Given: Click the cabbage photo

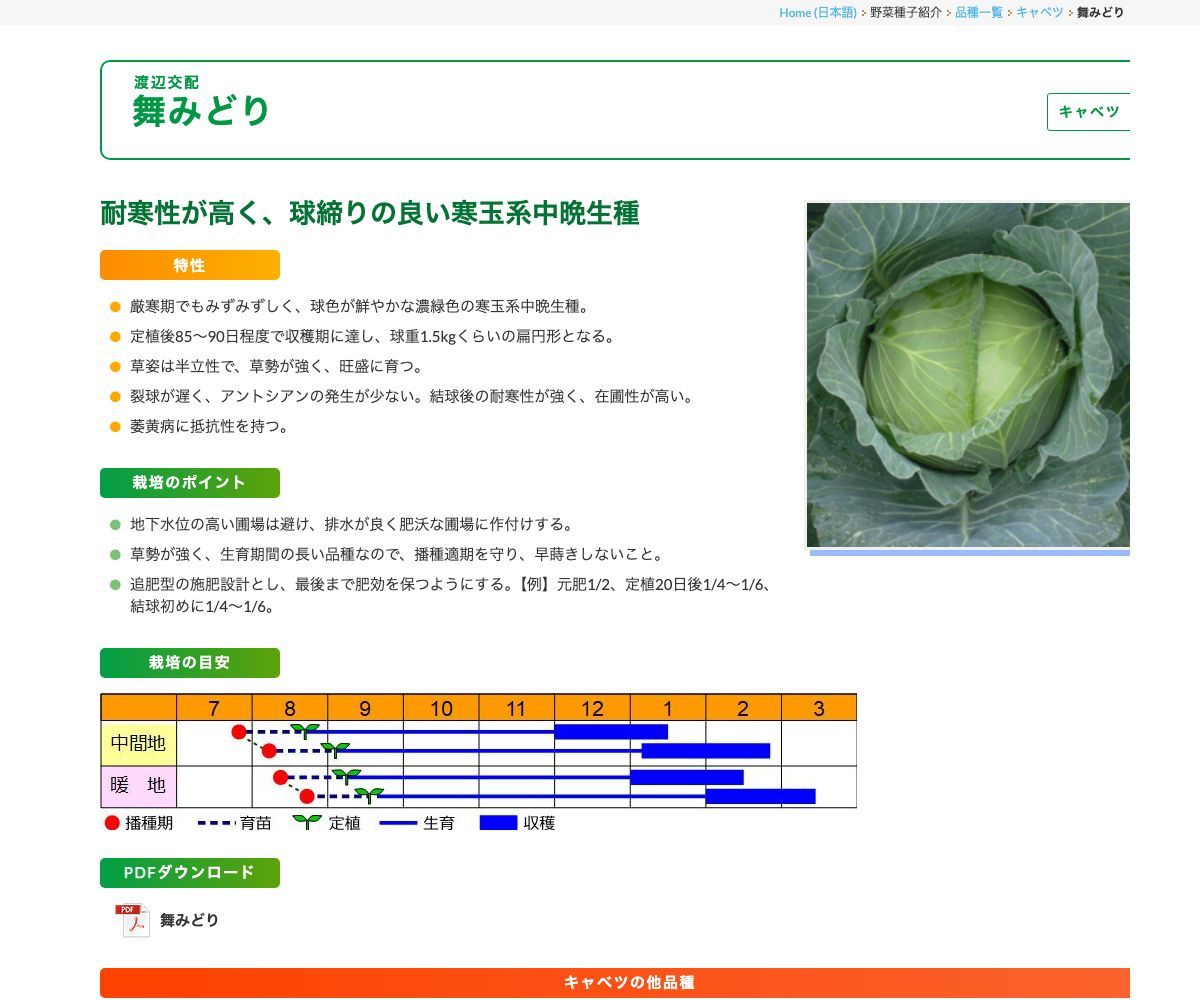Looking at the screenshot, I should pos(968,375).
